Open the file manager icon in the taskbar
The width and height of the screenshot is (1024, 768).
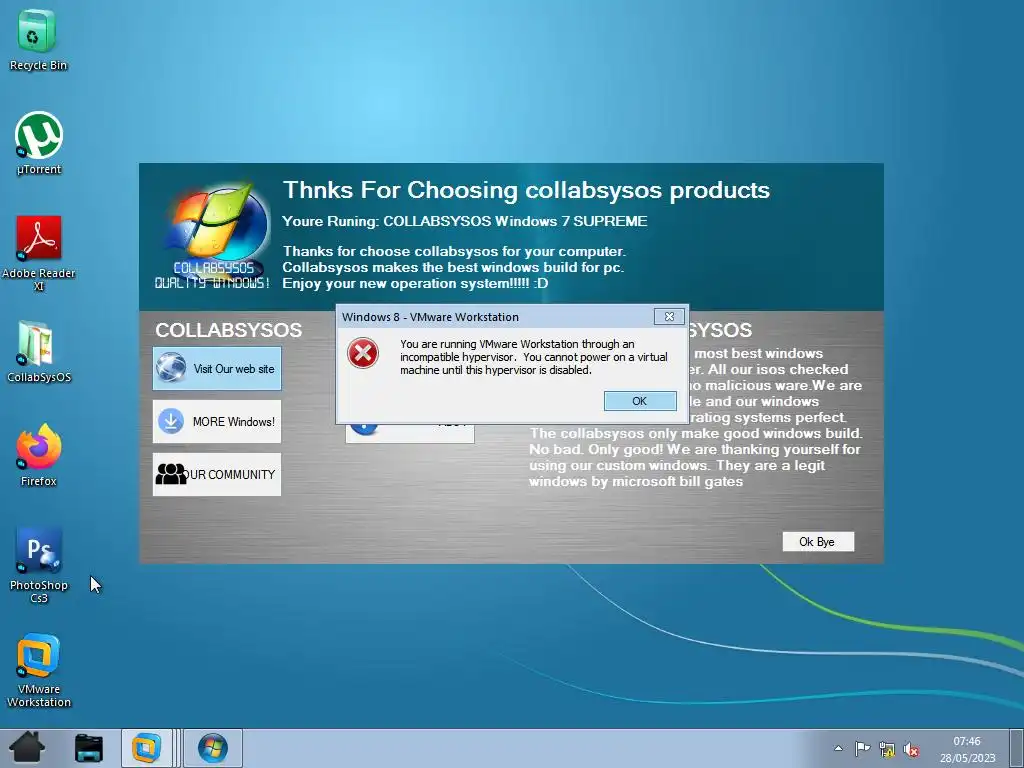tap(89, 748)
